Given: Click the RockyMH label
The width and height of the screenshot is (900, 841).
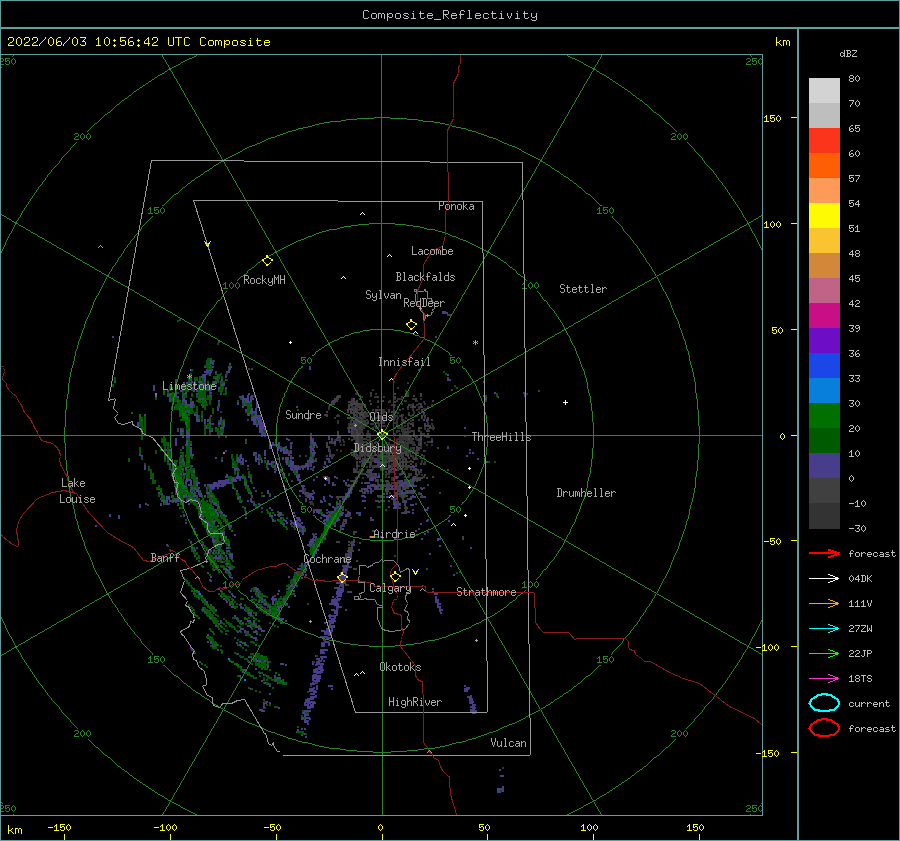Looking at the screenshot, I should [264, 280].
